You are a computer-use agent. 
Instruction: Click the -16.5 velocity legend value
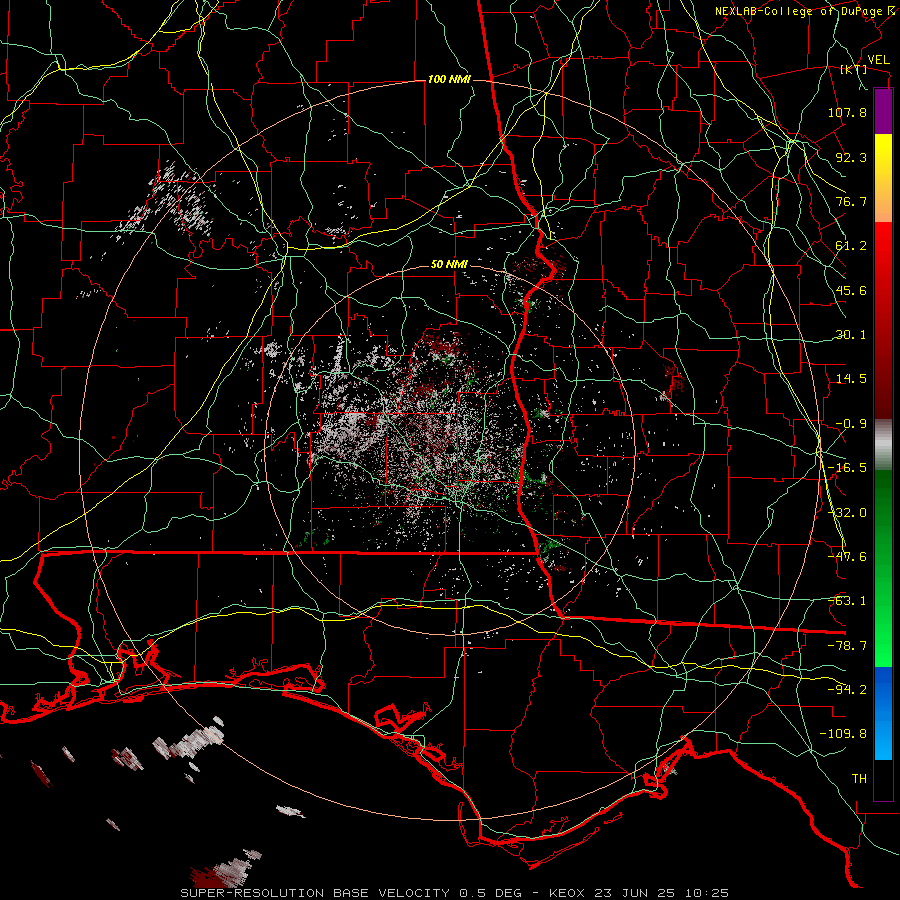(x=847, y=468)
